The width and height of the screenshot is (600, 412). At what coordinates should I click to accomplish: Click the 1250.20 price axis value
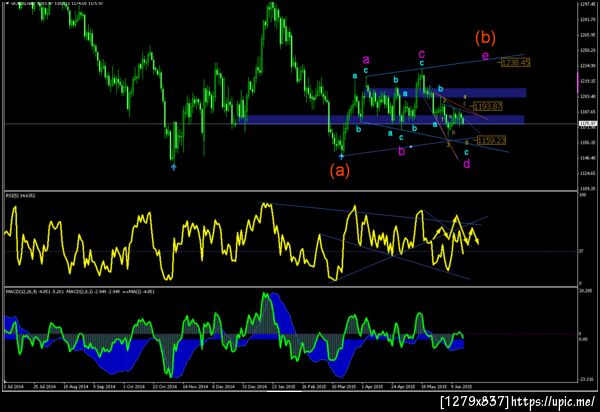(588, 50)
